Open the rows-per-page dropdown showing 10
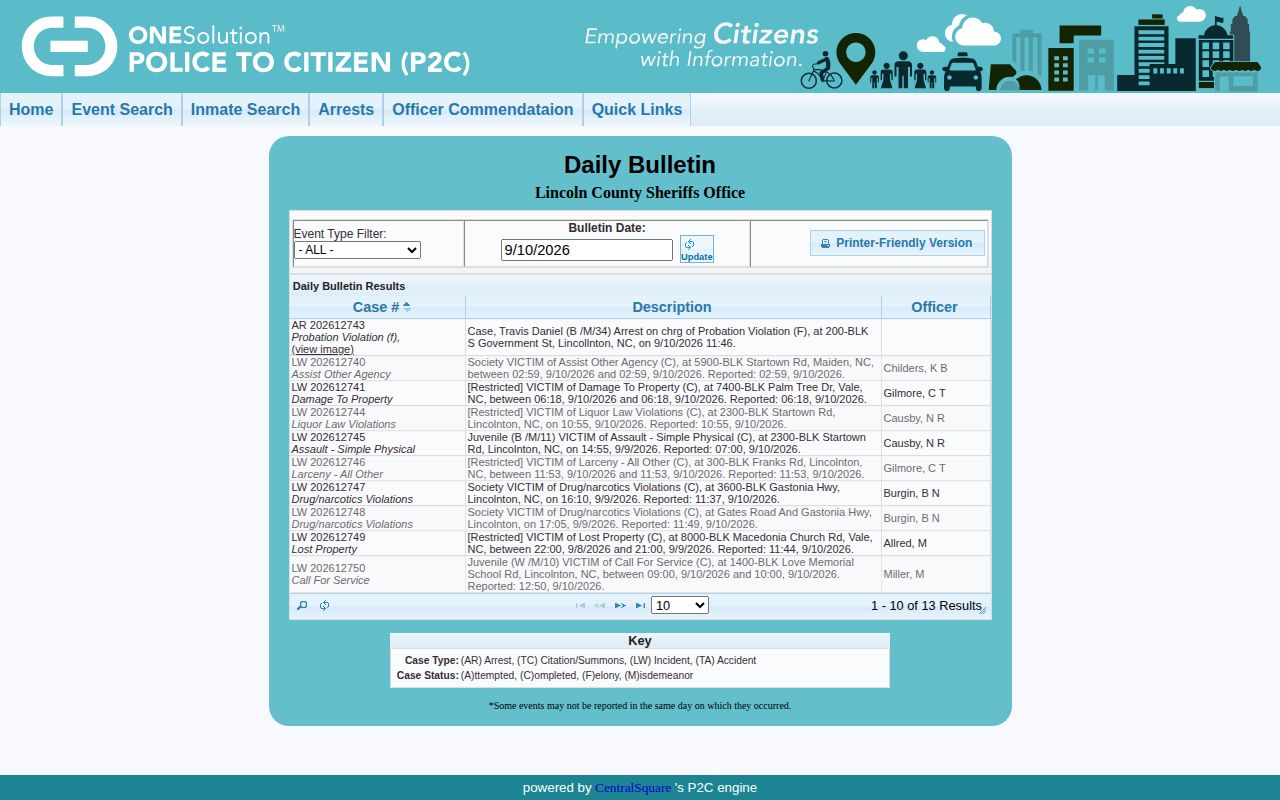The width and height of the screenshot is (1280, 800). (680, 605)
